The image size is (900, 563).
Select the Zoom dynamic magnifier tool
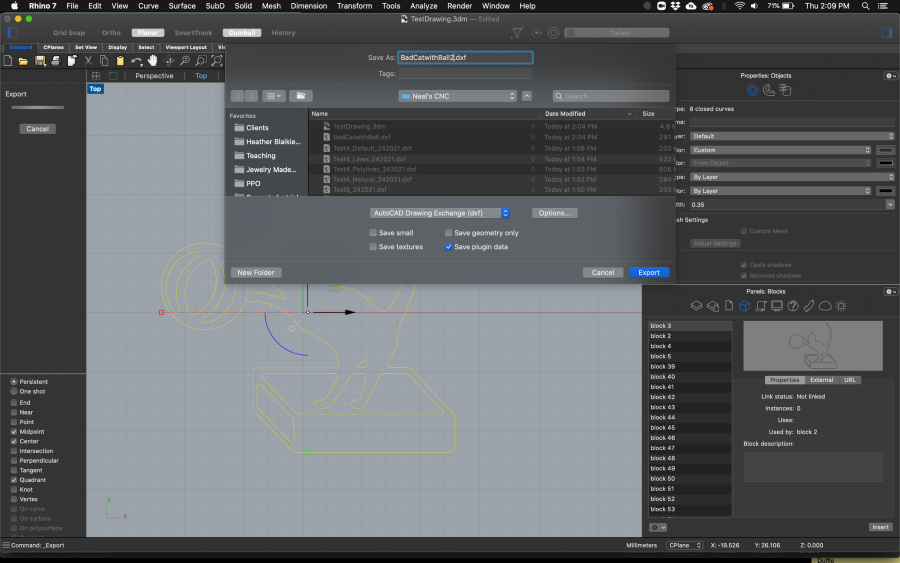pyautogui.click(x=185, y=60)
